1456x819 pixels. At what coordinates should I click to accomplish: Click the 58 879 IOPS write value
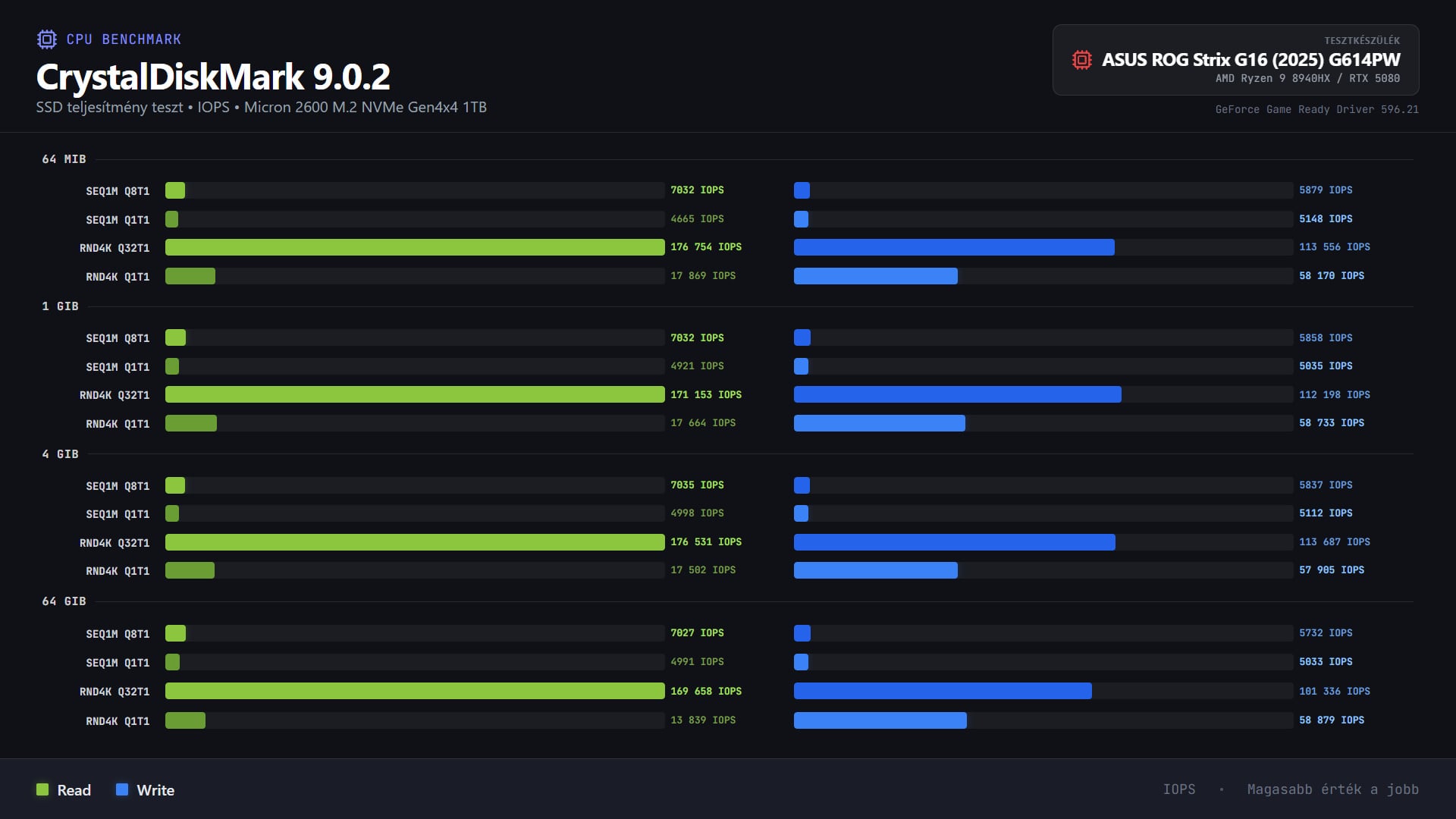(1331, 720)
